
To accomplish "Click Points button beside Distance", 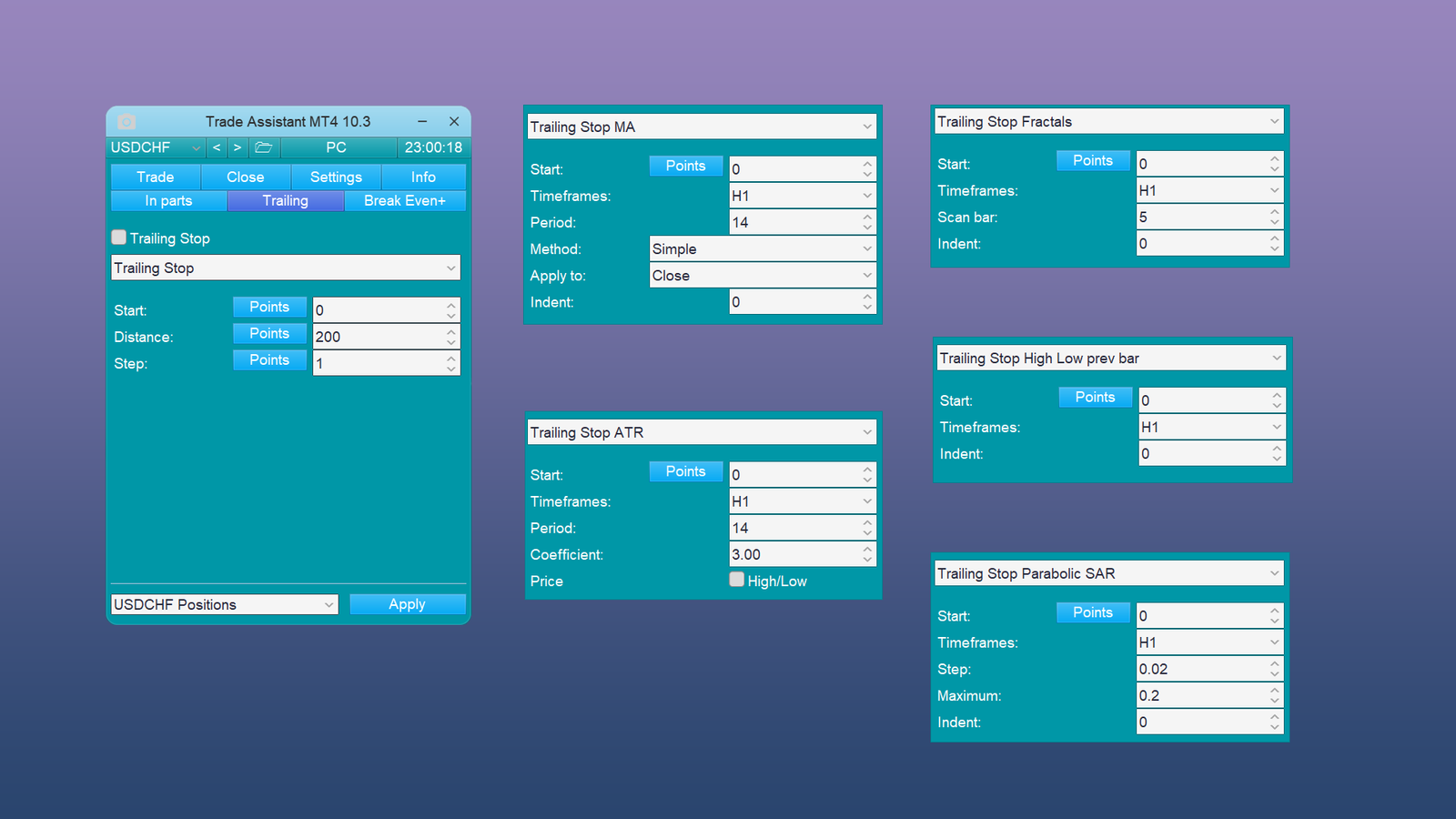I will coord(269,333).
